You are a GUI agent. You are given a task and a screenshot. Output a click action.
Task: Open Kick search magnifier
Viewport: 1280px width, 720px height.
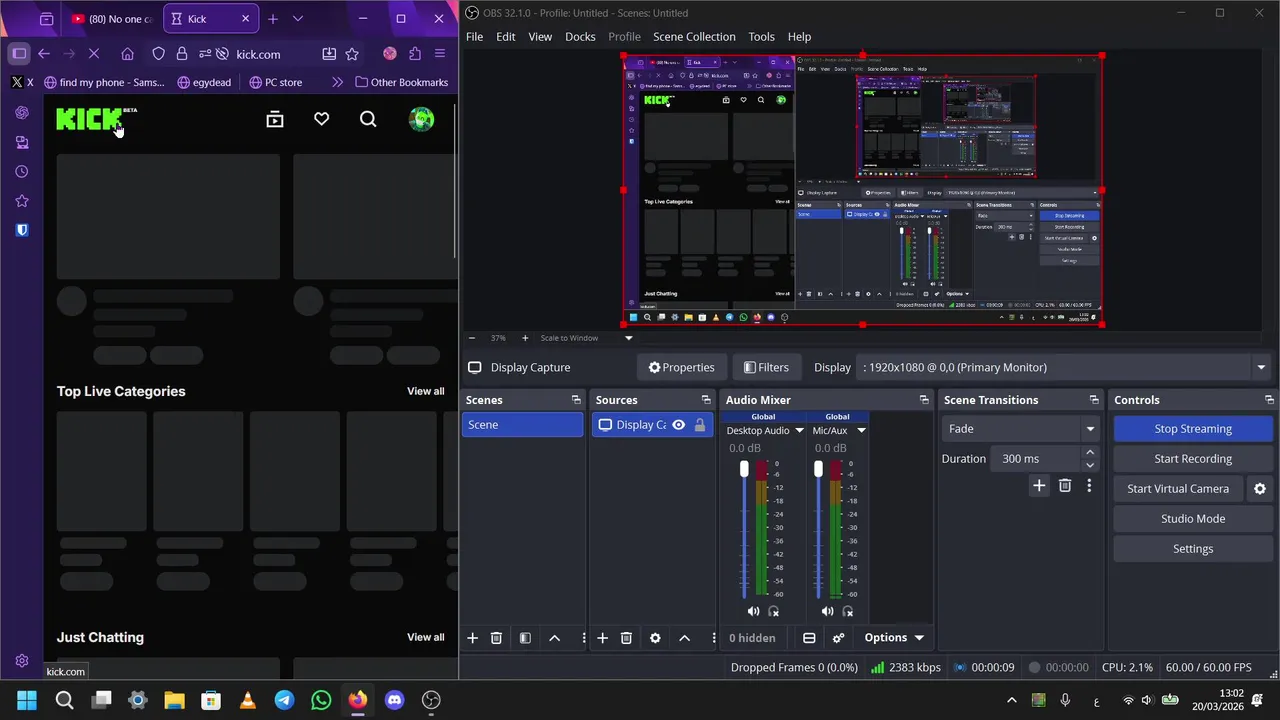[x=368, y=119]
